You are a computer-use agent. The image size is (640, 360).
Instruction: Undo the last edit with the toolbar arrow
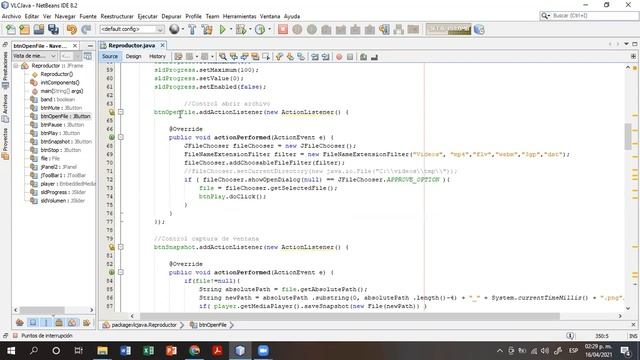pos(72,29)
